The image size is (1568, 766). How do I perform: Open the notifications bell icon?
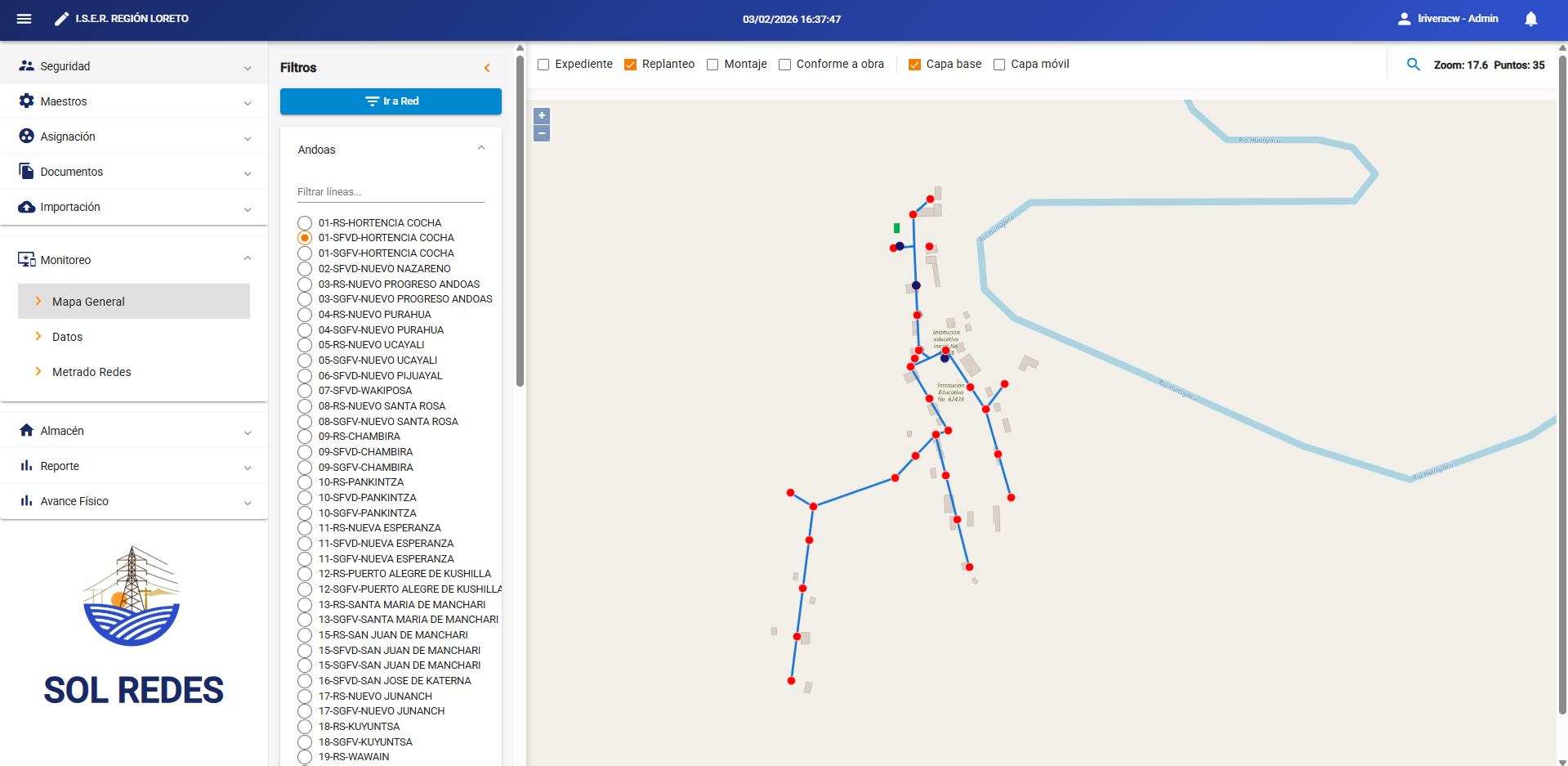click(x=1531, y=19)
